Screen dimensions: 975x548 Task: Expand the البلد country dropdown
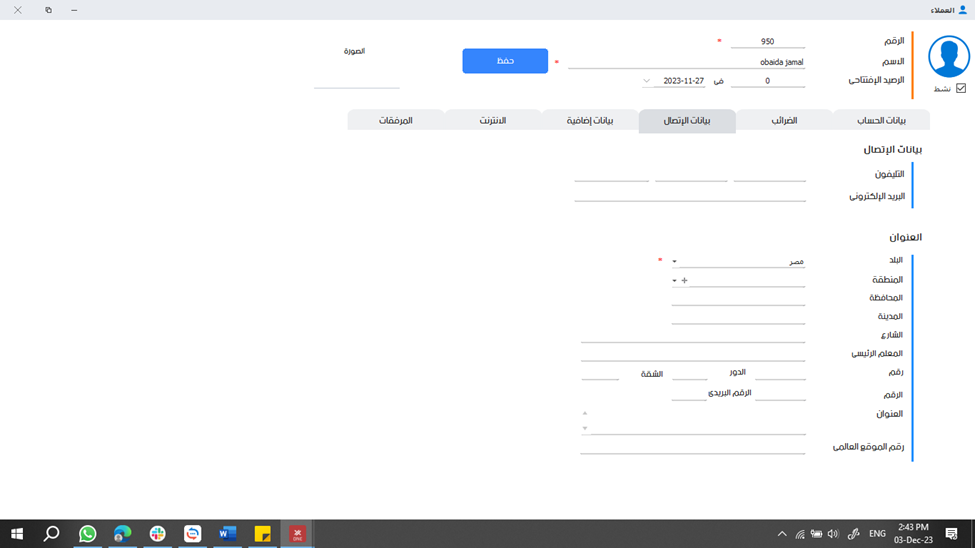674,262
